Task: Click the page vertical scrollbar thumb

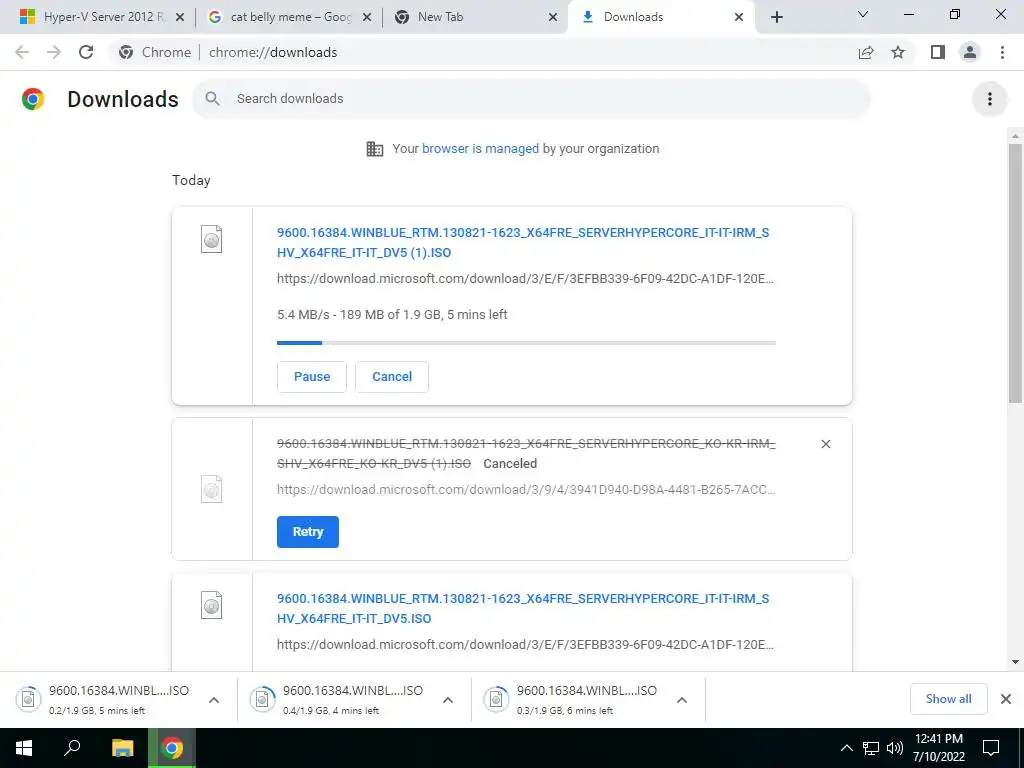Action: click(x=1015, y=274)
